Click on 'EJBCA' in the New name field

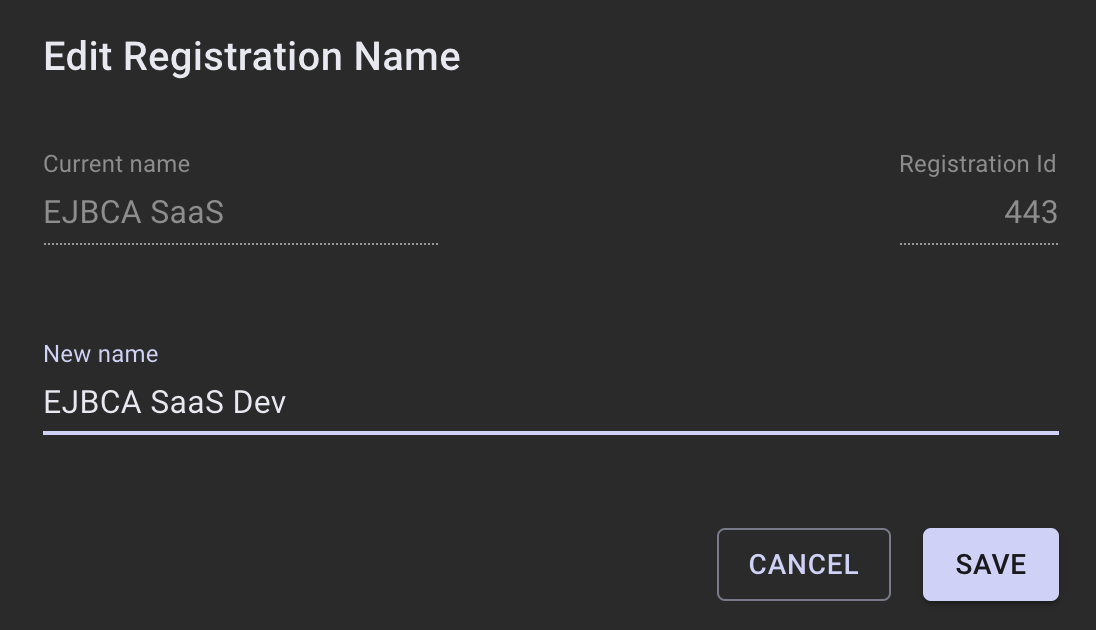pos(92,402)
